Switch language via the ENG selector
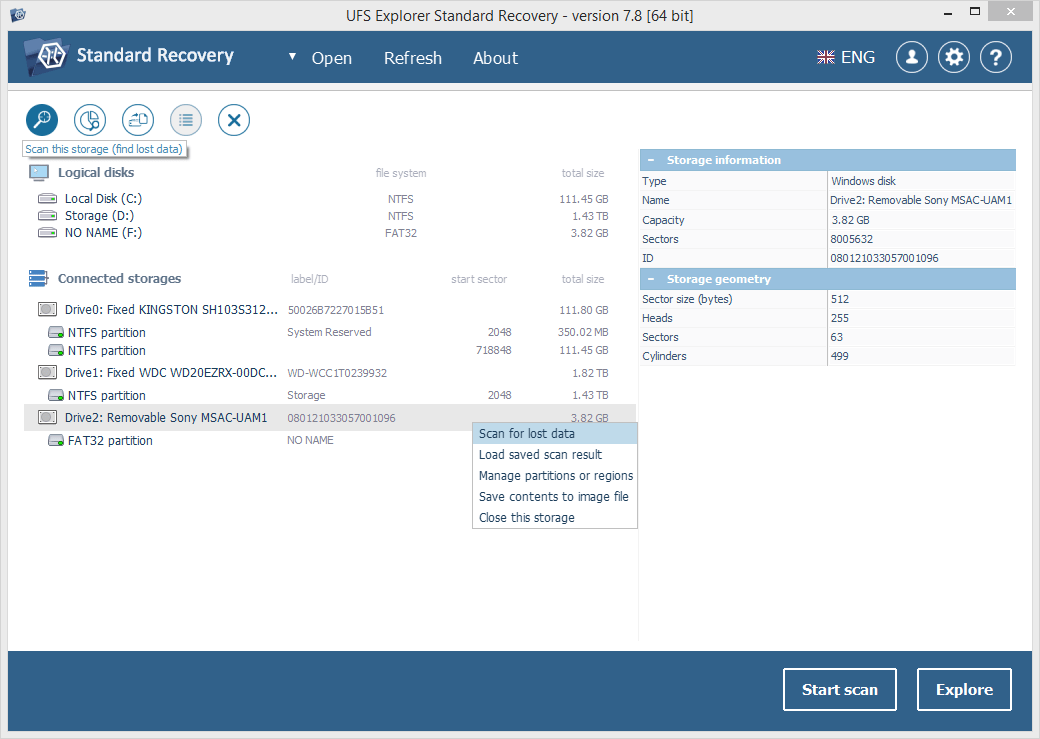 pos(845,57)
